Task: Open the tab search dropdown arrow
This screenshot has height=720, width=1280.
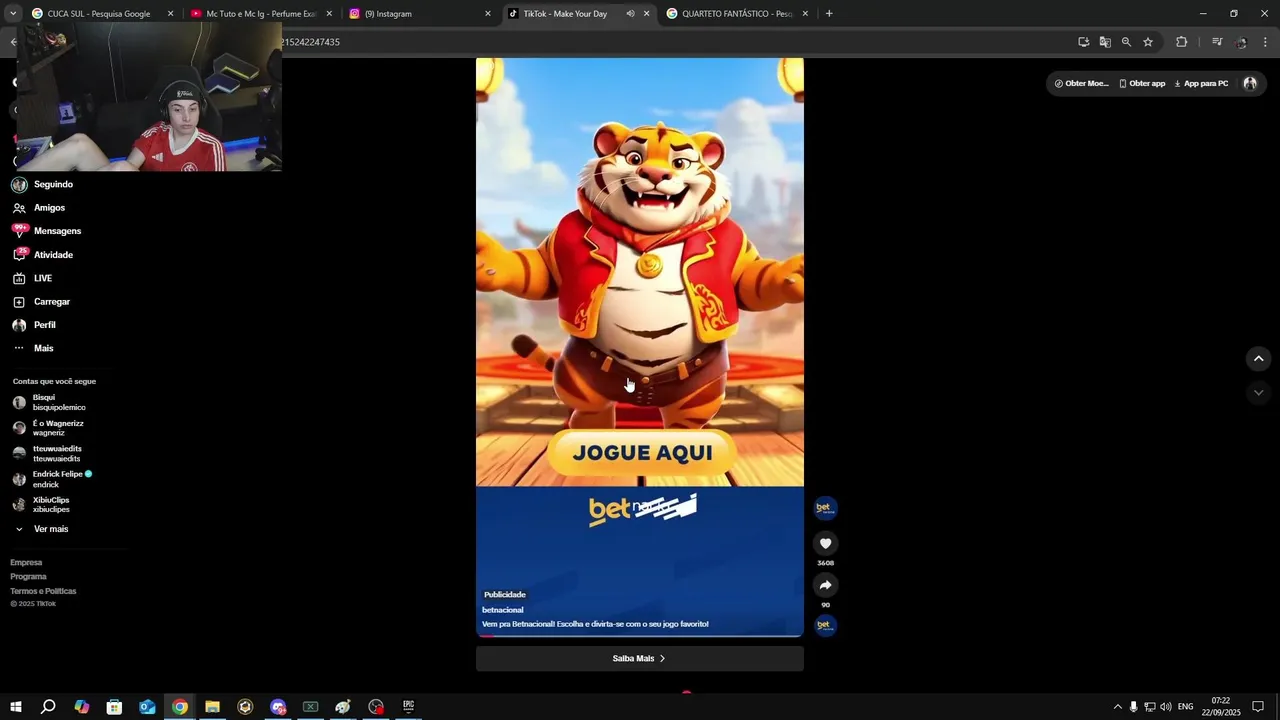Action: click(x=12, y=14)
